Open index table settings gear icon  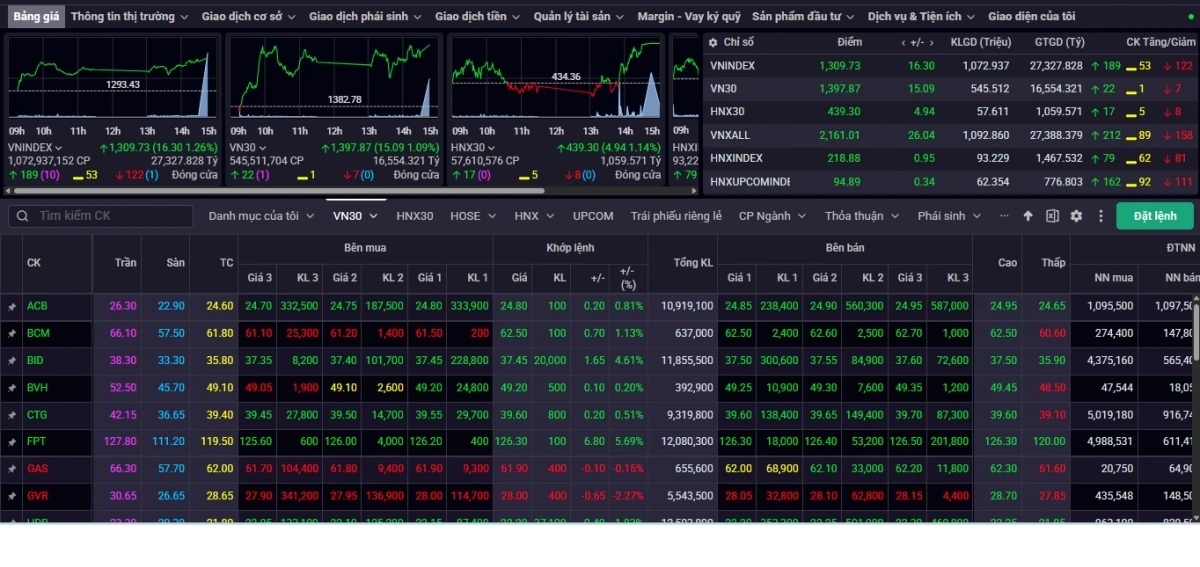click(x=712, y=42)
